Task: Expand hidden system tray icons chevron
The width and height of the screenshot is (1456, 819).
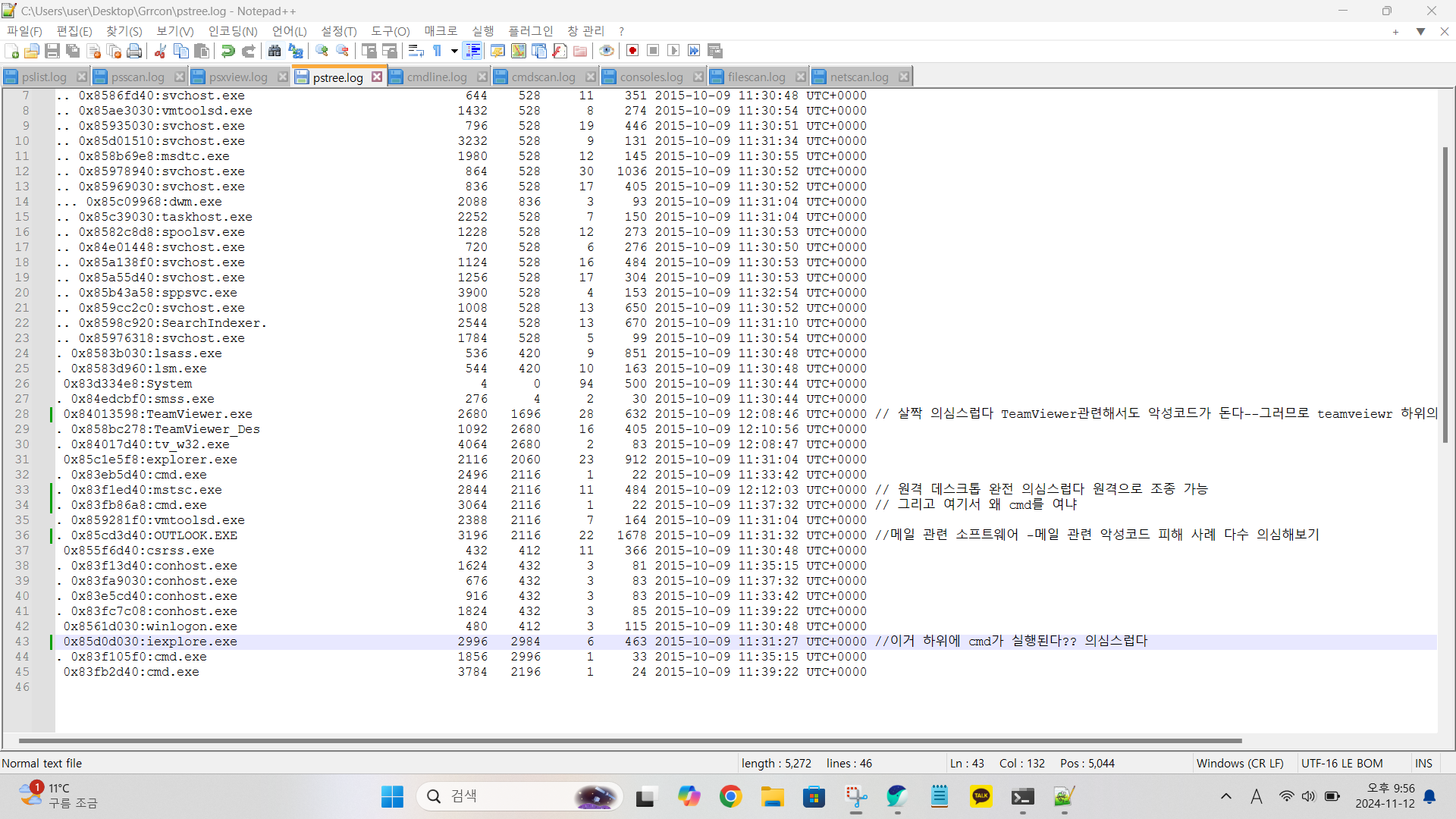Action: [x=1225, y=796]
